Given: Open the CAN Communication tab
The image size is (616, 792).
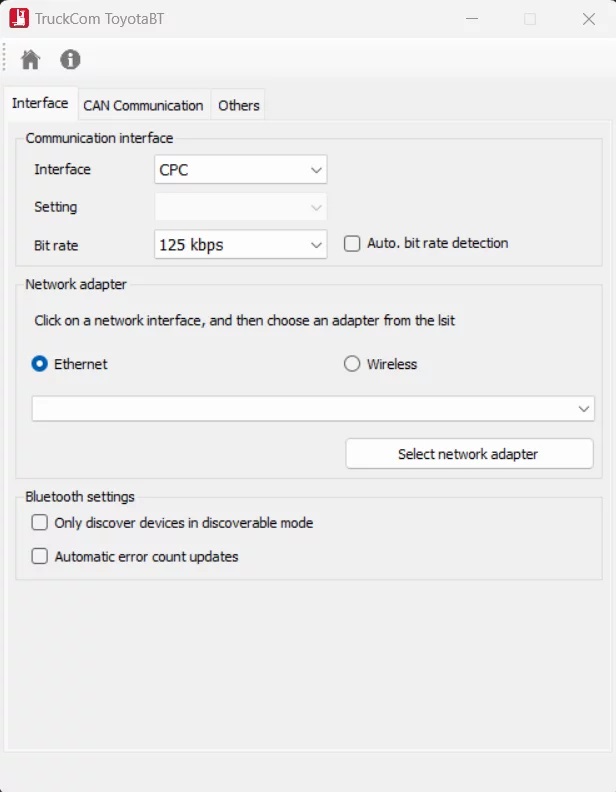Looking at the screenshot, I should [143, 106].
